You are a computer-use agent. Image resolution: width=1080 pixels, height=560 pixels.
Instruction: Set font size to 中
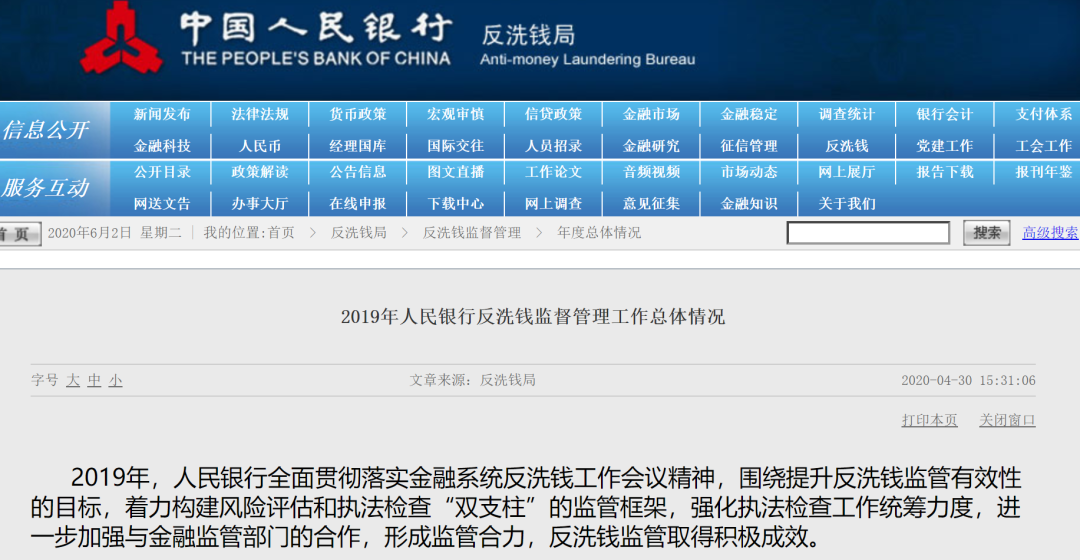coord(94,380)
